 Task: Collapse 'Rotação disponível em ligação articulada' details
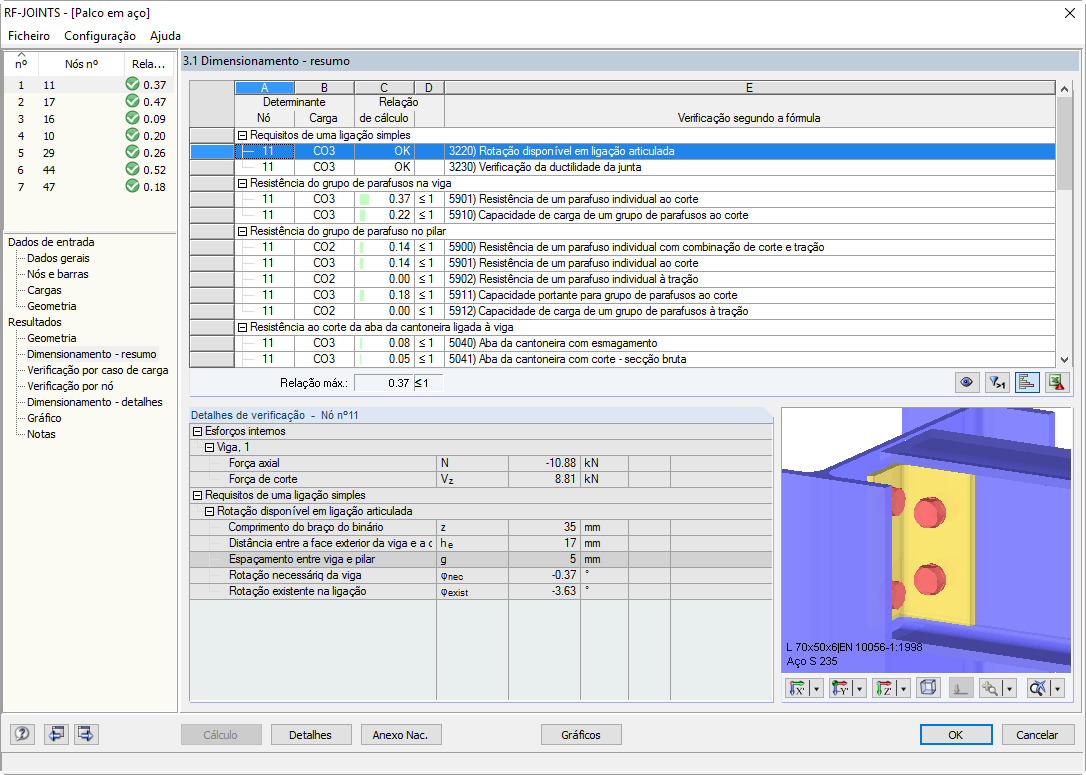[209, 511]
